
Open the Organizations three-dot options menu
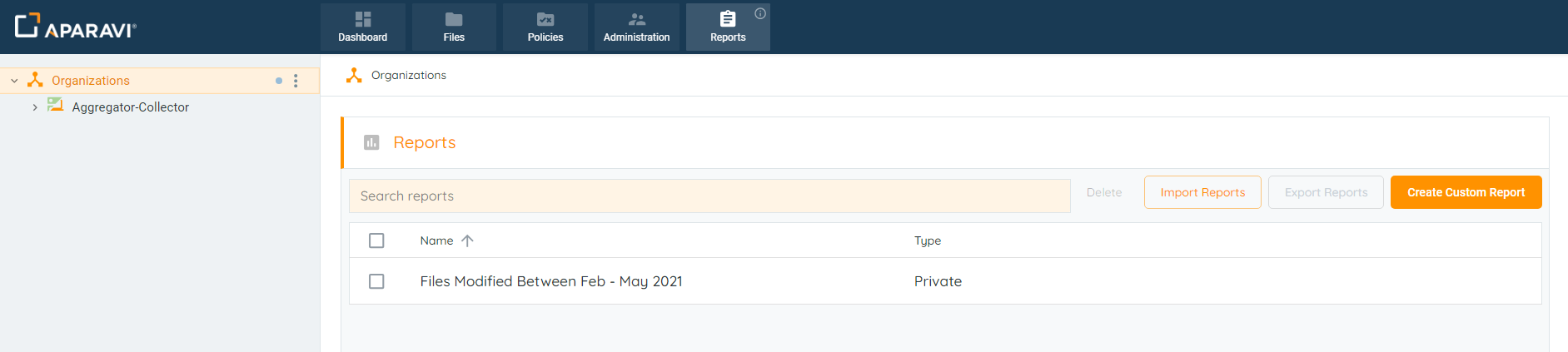[296, 81]
